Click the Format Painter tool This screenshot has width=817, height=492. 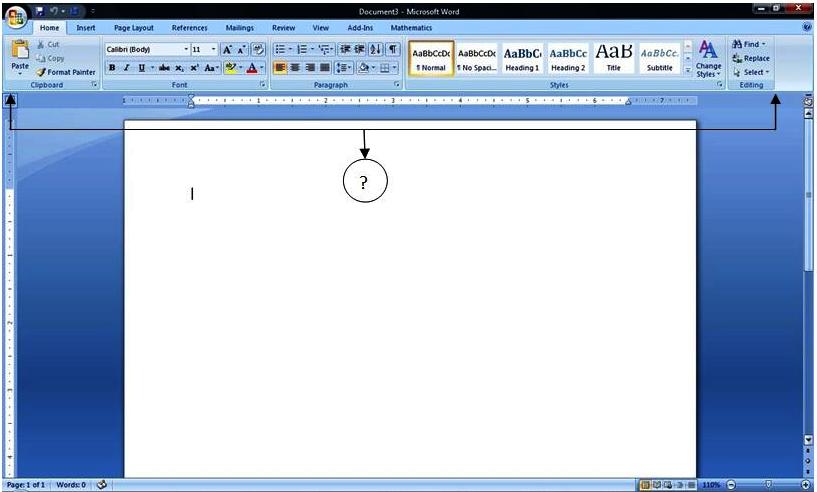[x=66, y=72]
